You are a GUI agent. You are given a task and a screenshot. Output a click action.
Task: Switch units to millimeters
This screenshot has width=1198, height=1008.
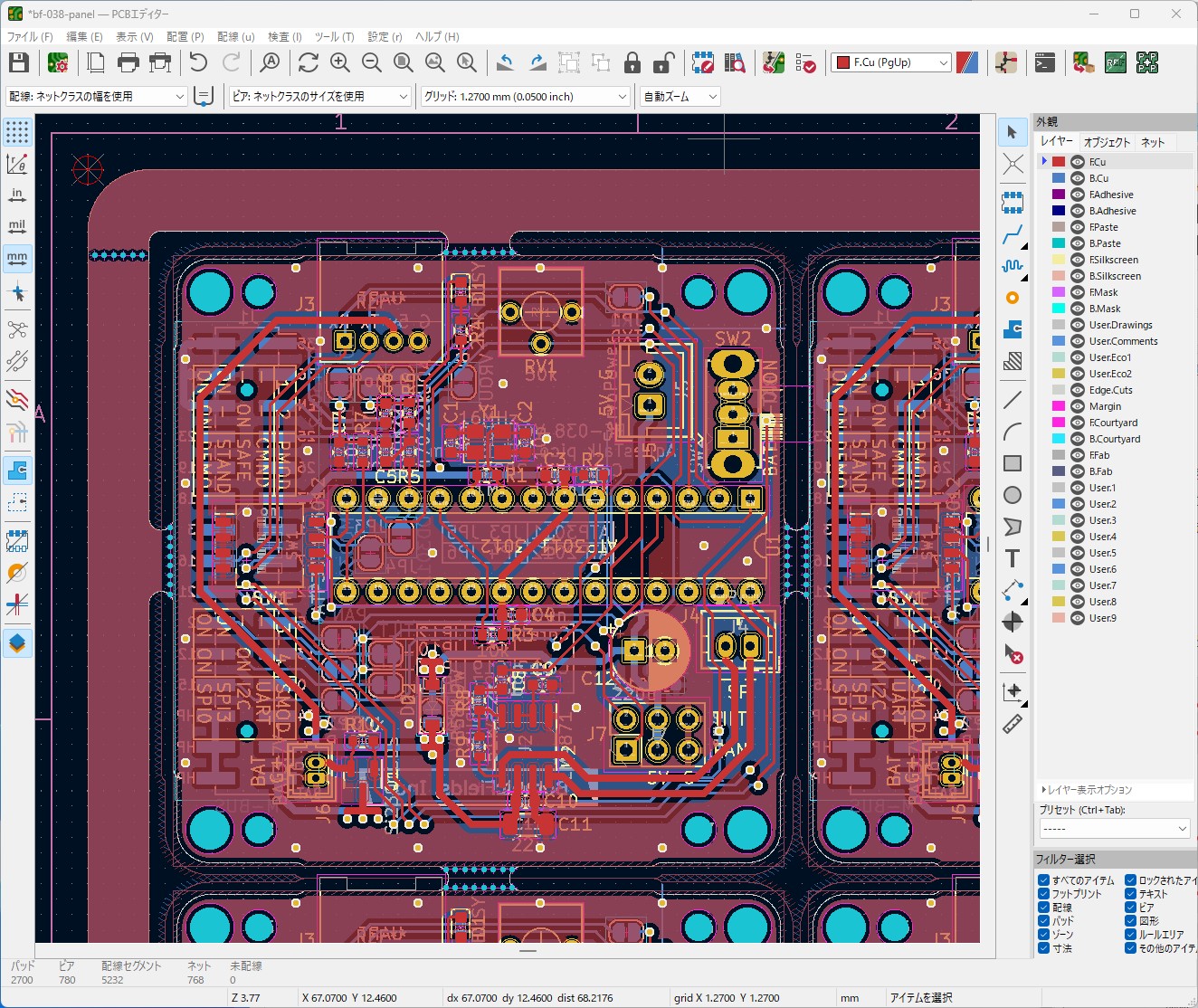point(17,258)
